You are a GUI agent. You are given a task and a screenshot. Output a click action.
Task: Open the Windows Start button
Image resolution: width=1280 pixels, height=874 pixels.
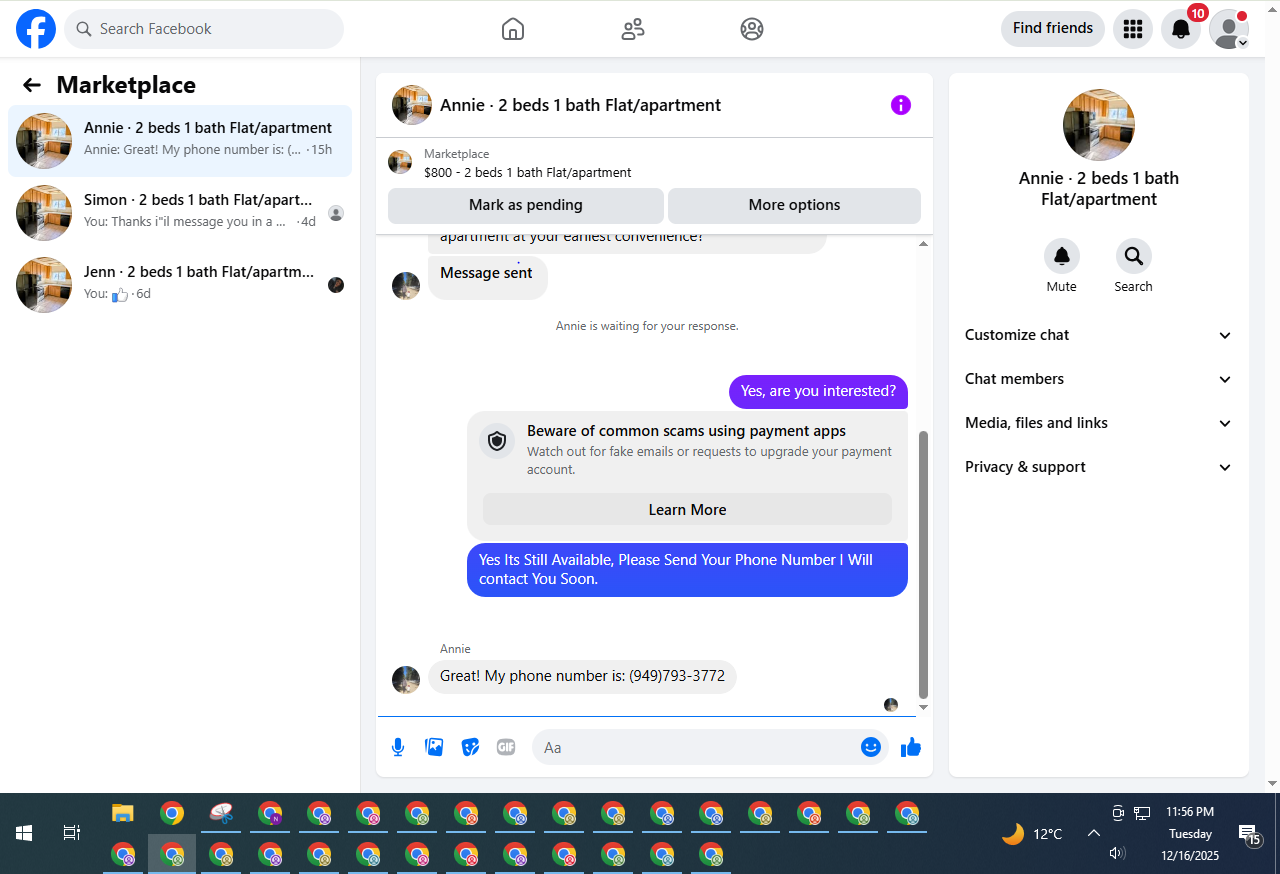(24, 833)
